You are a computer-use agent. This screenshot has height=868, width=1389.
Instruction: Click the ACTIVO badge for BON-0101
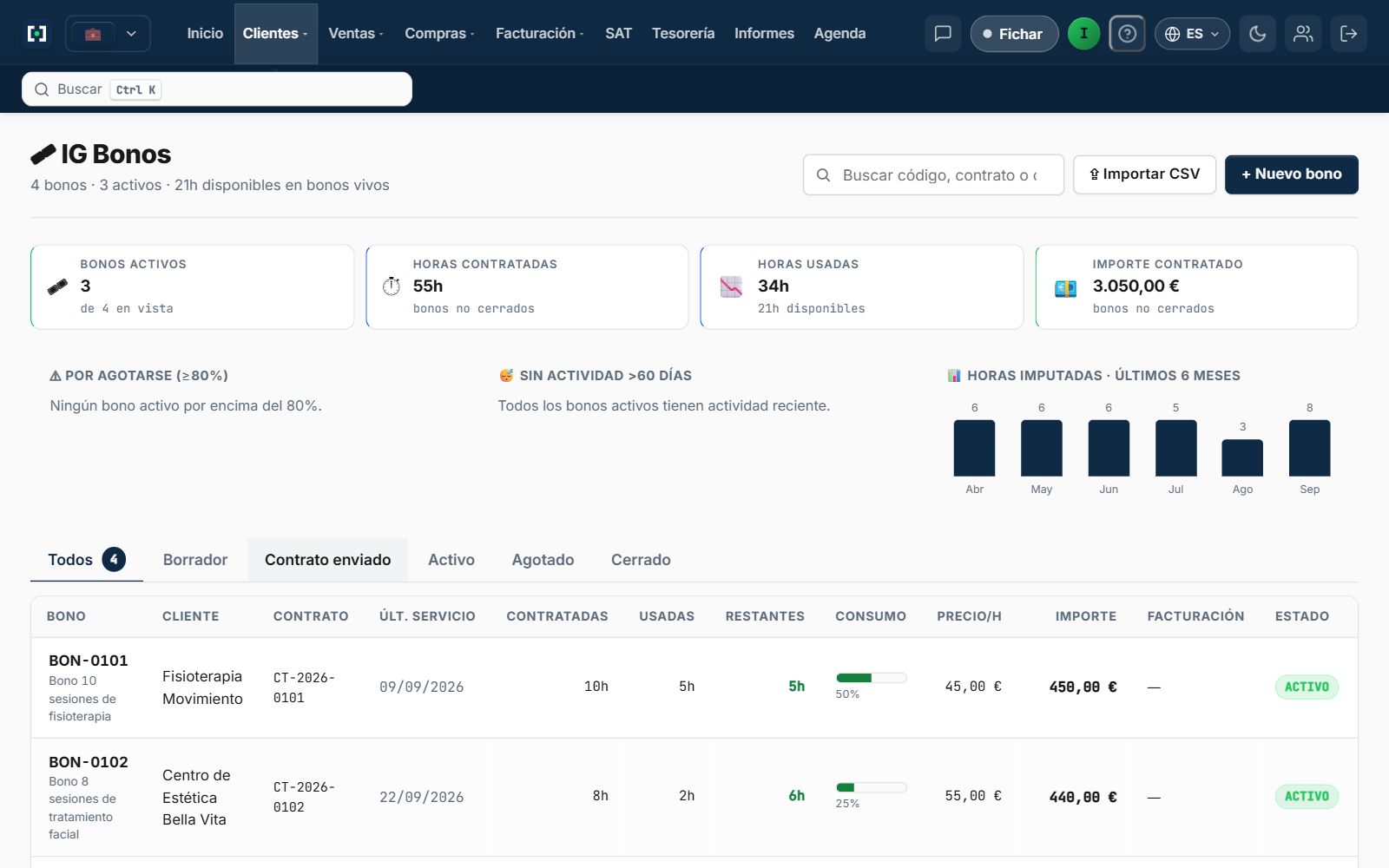tap(1307, 687)
